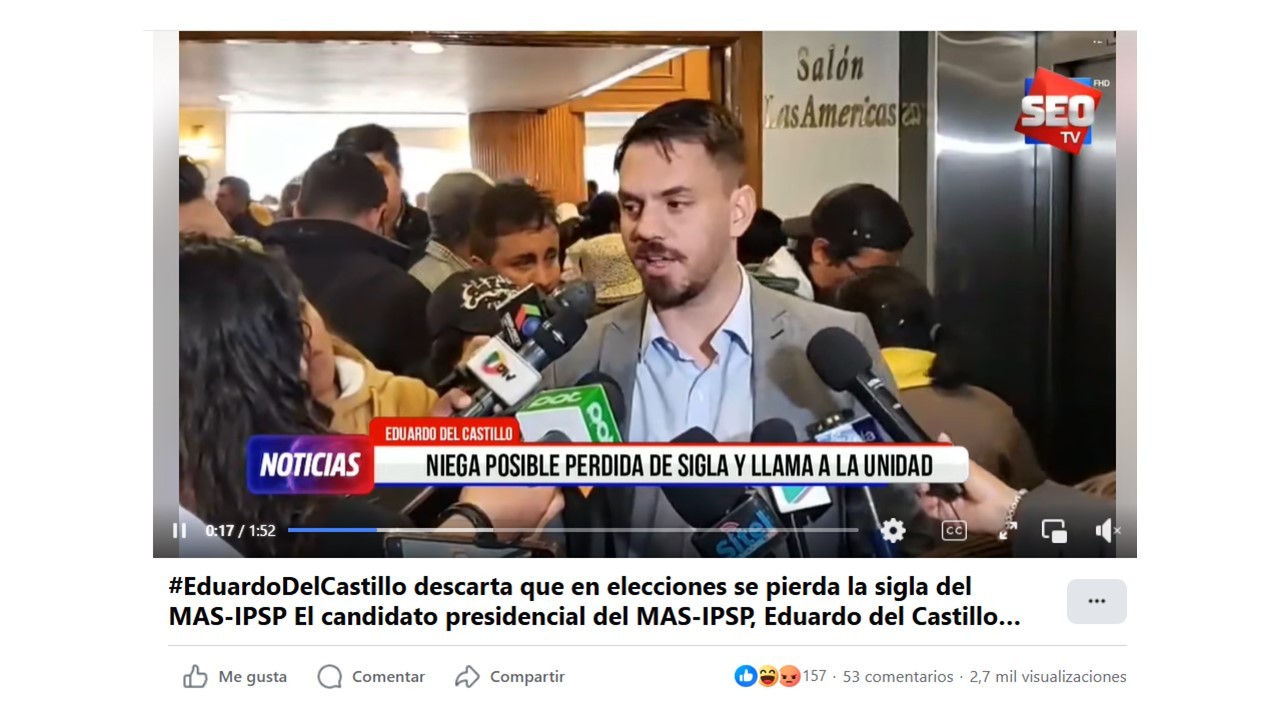The width and height of the screenshot is (1280, 720).
Task: Click the thumbs-up Me gusta icon
Action: point(195,677)
